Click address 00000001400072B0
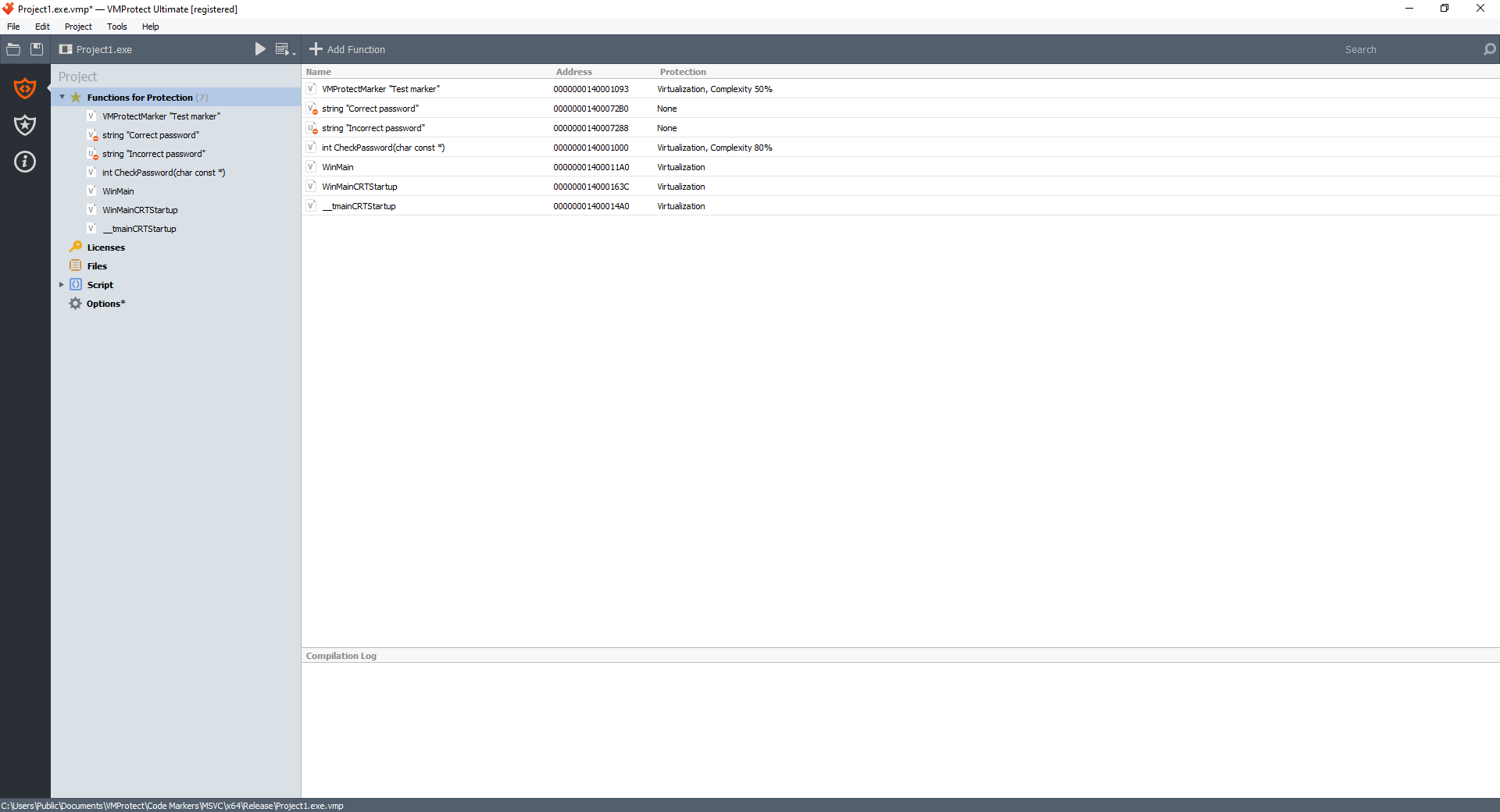The width and height of the screenshot is (1500, 812). click(x=591, y=109)
